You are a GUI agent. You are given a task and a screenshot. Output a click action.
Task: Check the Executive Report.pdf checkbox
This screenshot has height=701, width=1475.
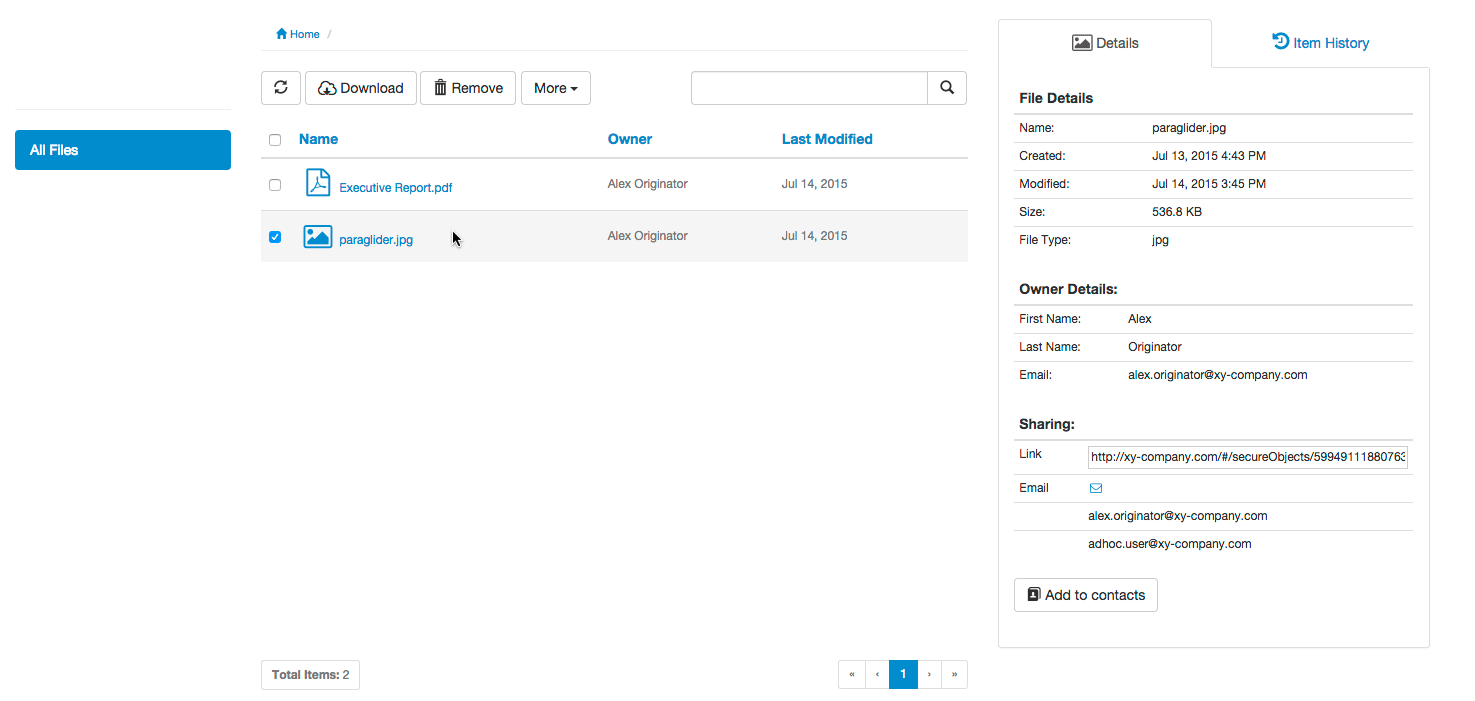[x=275, y=185]
